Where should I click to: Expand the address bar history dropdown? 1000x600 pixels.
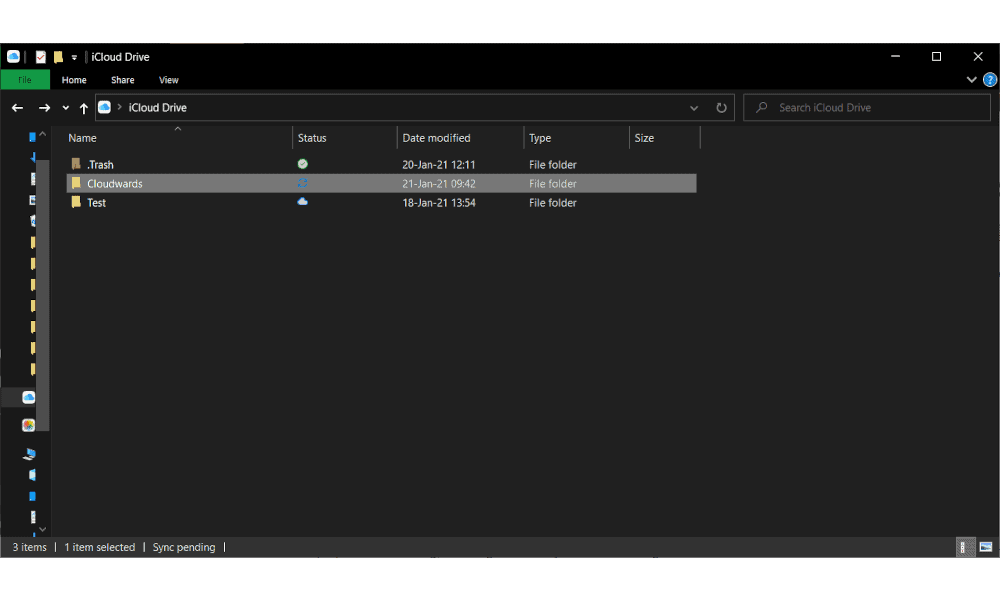(694, 107)
